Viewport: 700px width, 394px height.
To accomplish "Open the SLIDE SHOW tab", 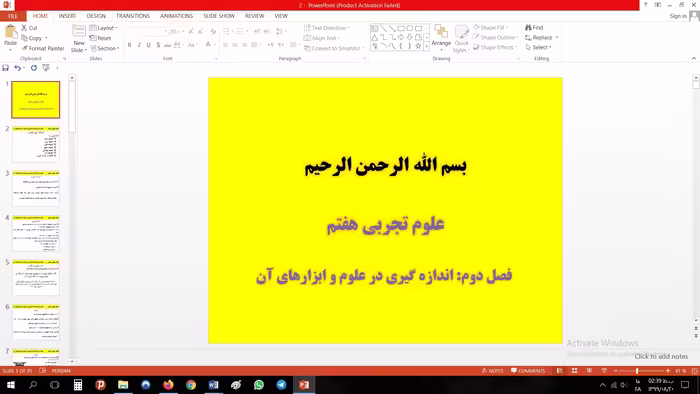I will tap(219, 16).
